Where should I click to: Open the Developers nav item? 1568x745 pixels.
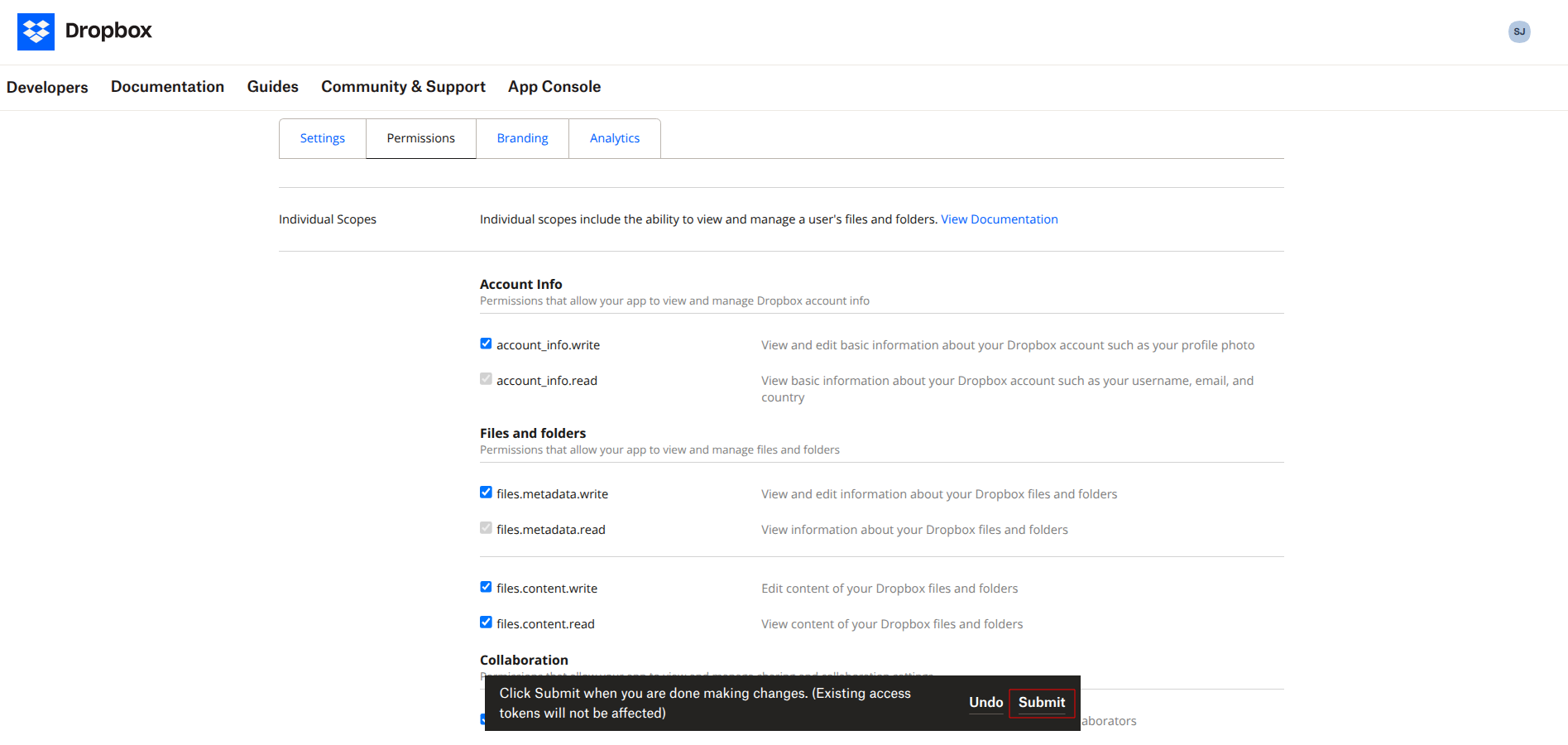[x=47, y=87]
